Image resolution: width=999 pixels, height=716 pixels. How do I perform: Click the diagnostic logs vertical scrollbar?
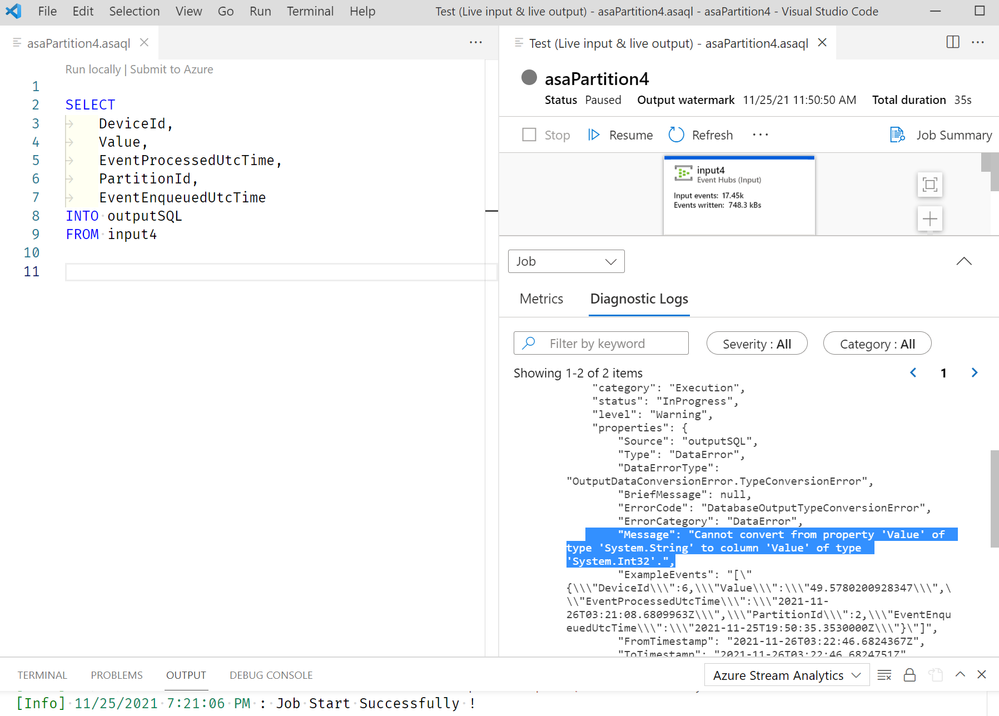(x=994, y=499)
